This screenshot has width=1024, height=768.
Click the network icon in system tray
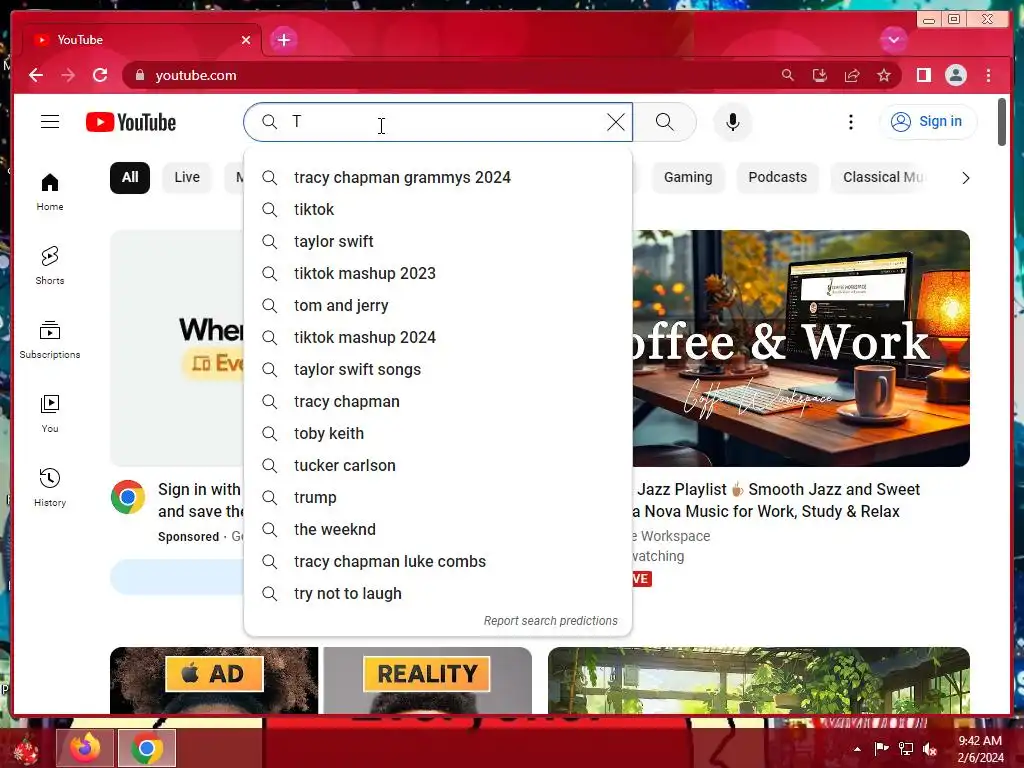906,748
